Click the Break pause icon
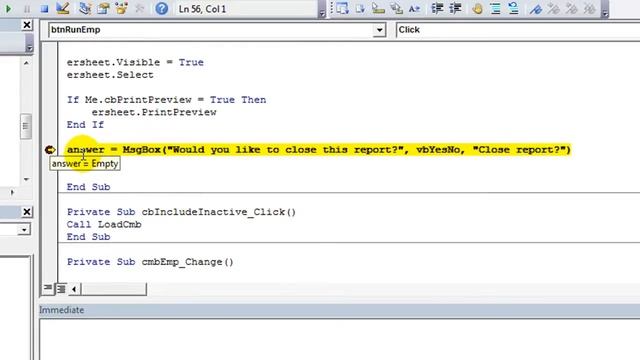 27,9
